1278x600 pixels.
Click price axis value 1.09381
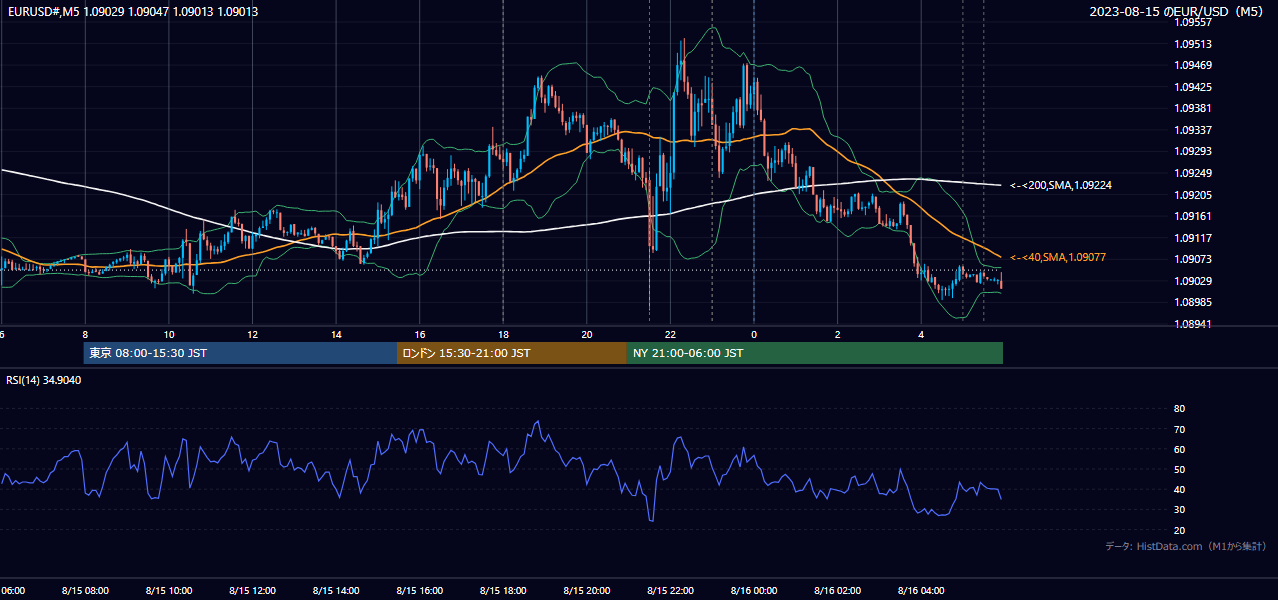click(1192, 108)
